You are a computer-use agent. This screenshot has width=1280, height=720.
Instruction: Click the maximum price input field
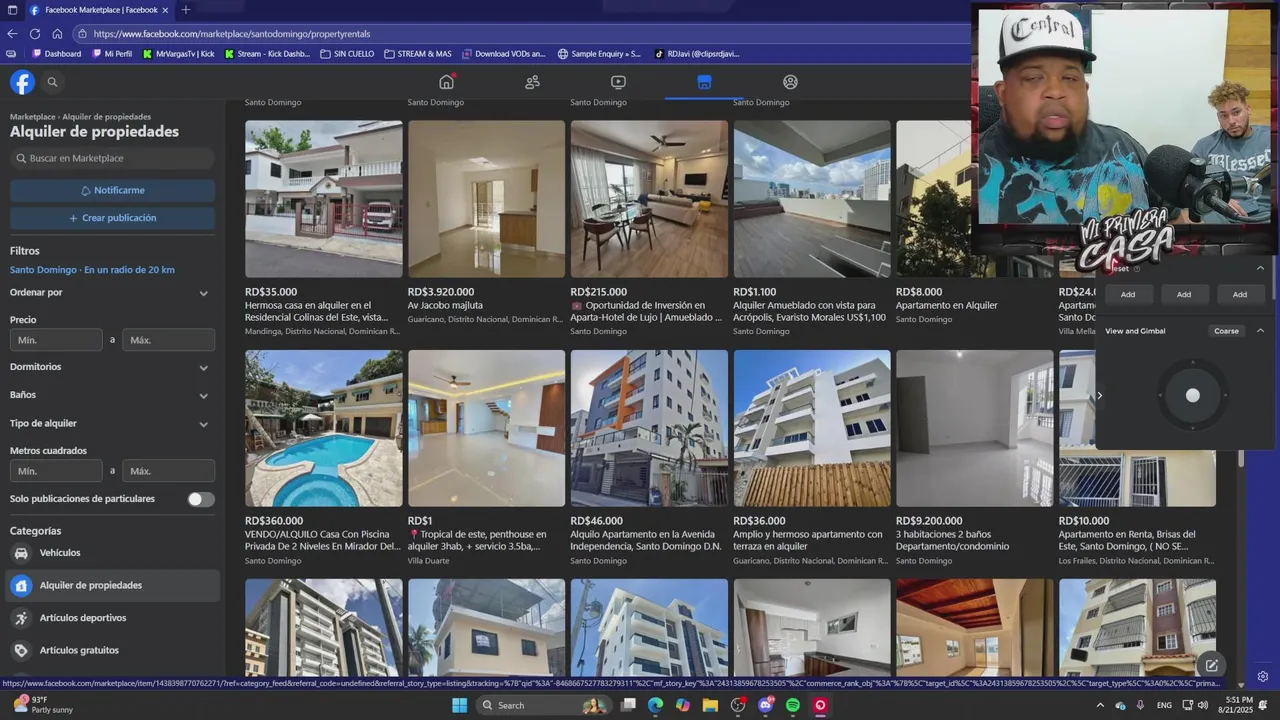point(169,340)
